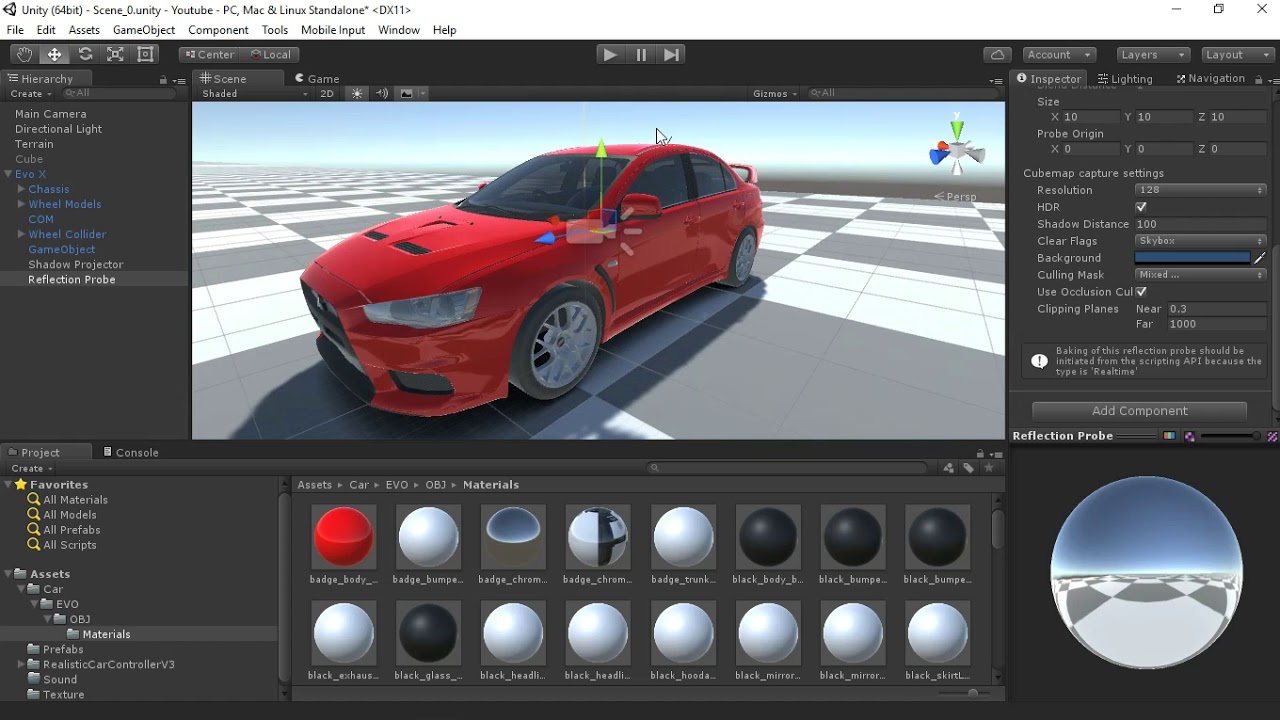Click the Materials breadcrumb link
Screen dimensions: 1280x720
click(x=491, y=485)
